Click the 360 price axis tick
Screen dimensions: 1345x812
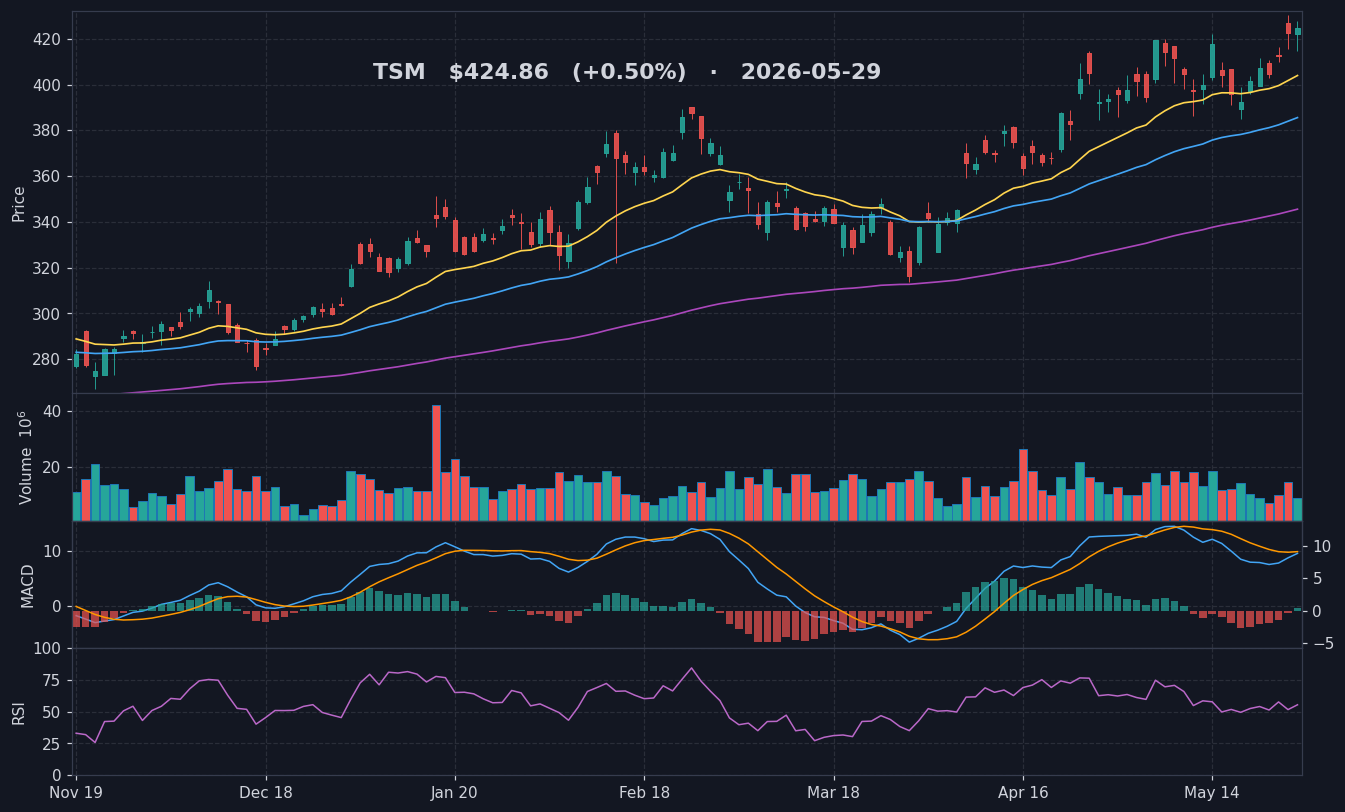click(47, 177)
